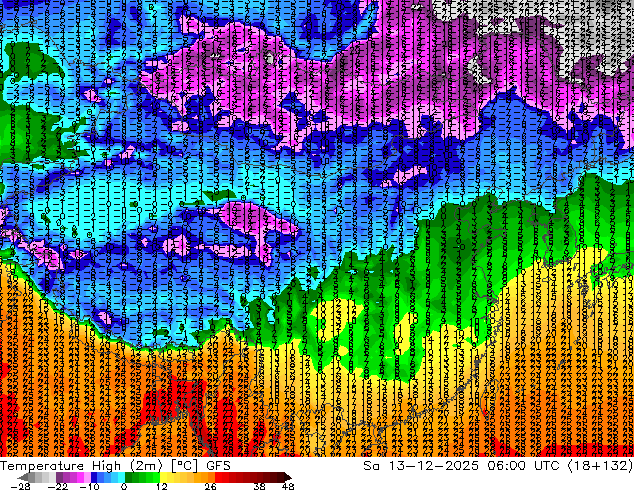The height and width of the screenshot is (490, 634).
Task: Click the '12' value on the color scale
Action: tap(162, 486)
